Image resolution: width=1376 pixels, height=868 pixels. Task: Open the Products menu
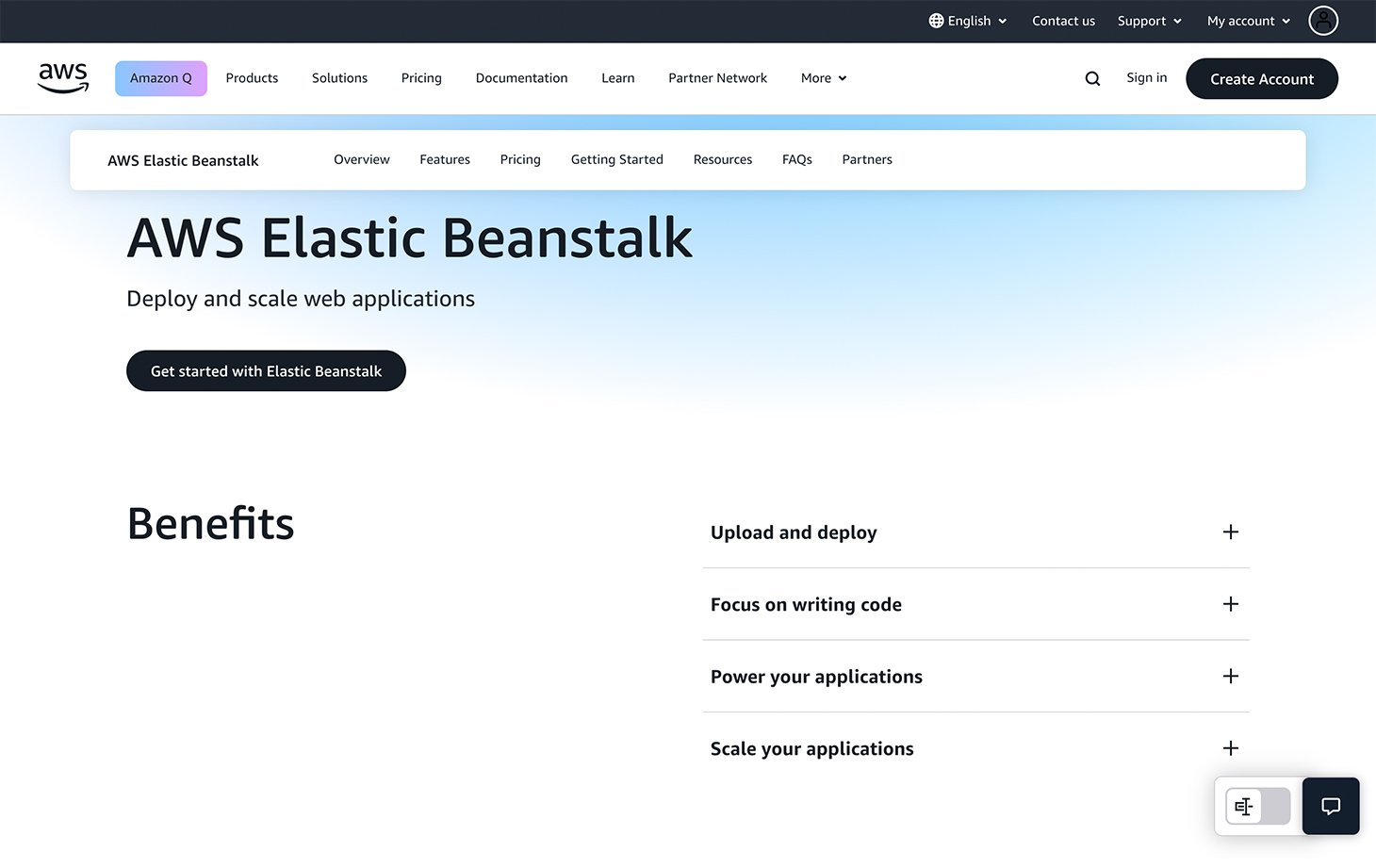coord(252,78)
